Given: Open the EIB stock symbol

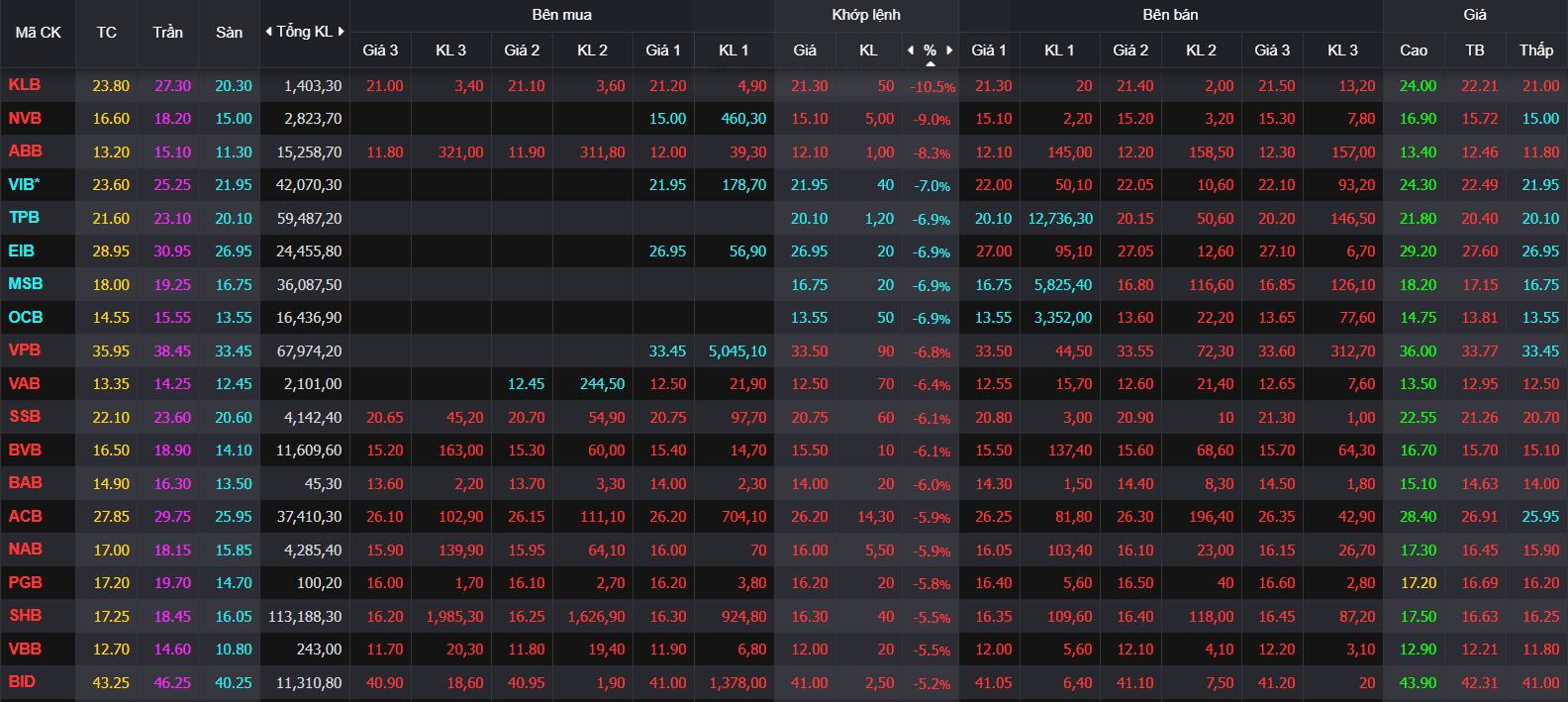Looking at the screenshot, I should click(21, 251).
